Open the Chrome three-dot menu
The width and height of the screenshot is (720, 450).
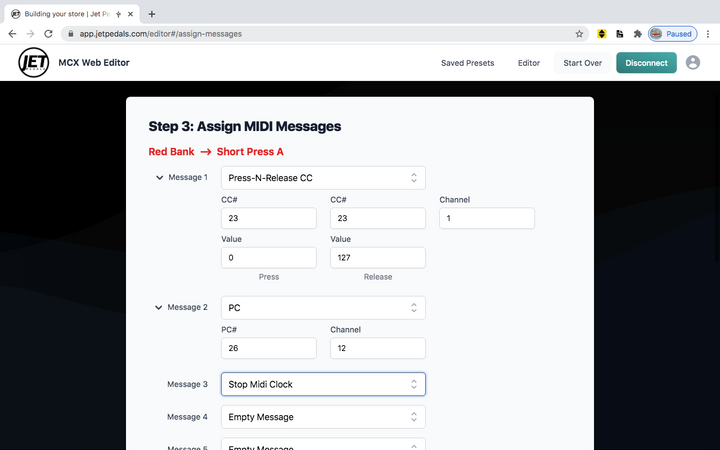708,33
